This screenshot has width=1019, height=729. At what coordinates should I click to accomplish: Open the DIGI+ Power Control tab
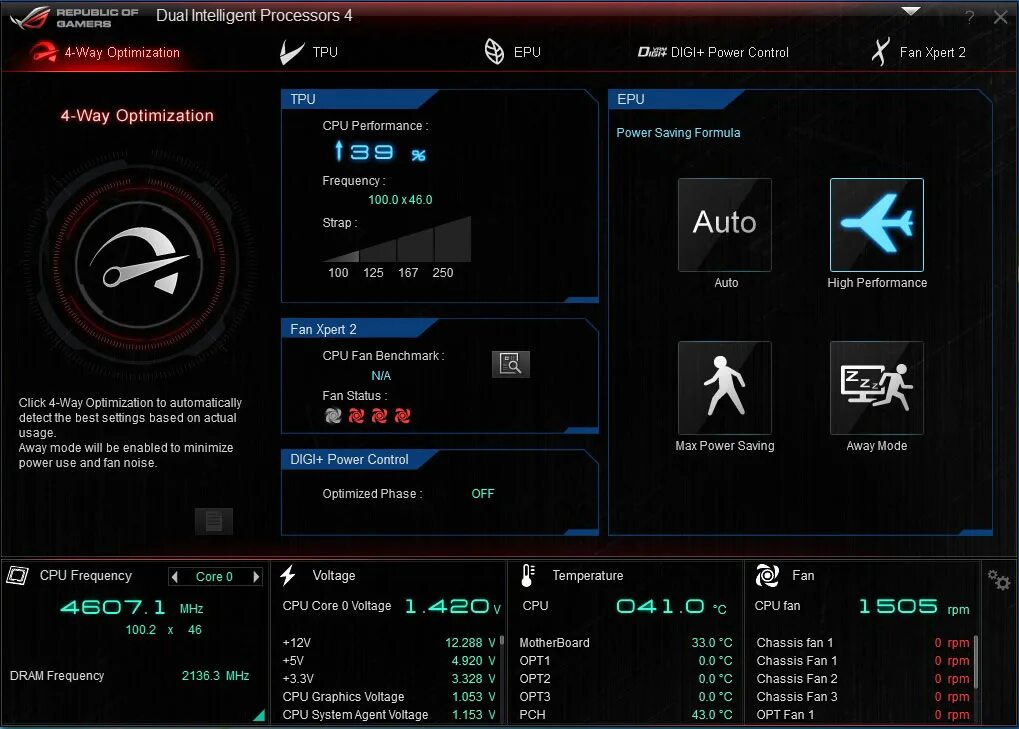(713, 52)
